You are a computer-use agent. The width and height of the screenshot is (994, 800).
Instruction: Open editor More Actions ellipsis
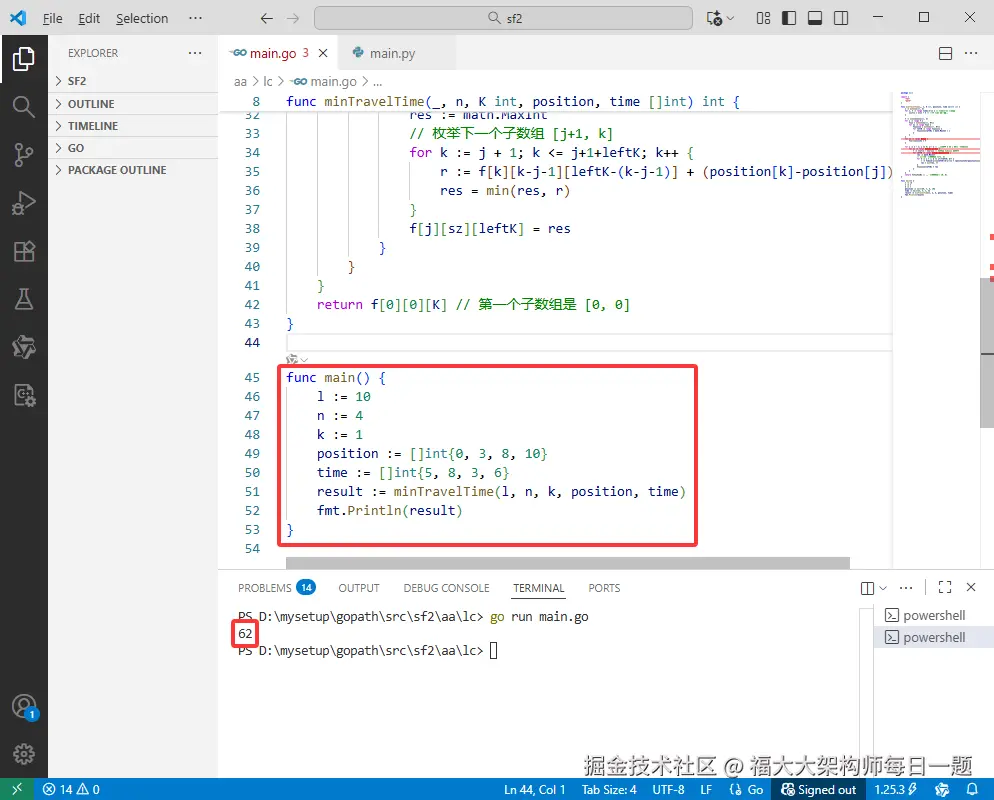pyautogui.click(x=971, y=53)
